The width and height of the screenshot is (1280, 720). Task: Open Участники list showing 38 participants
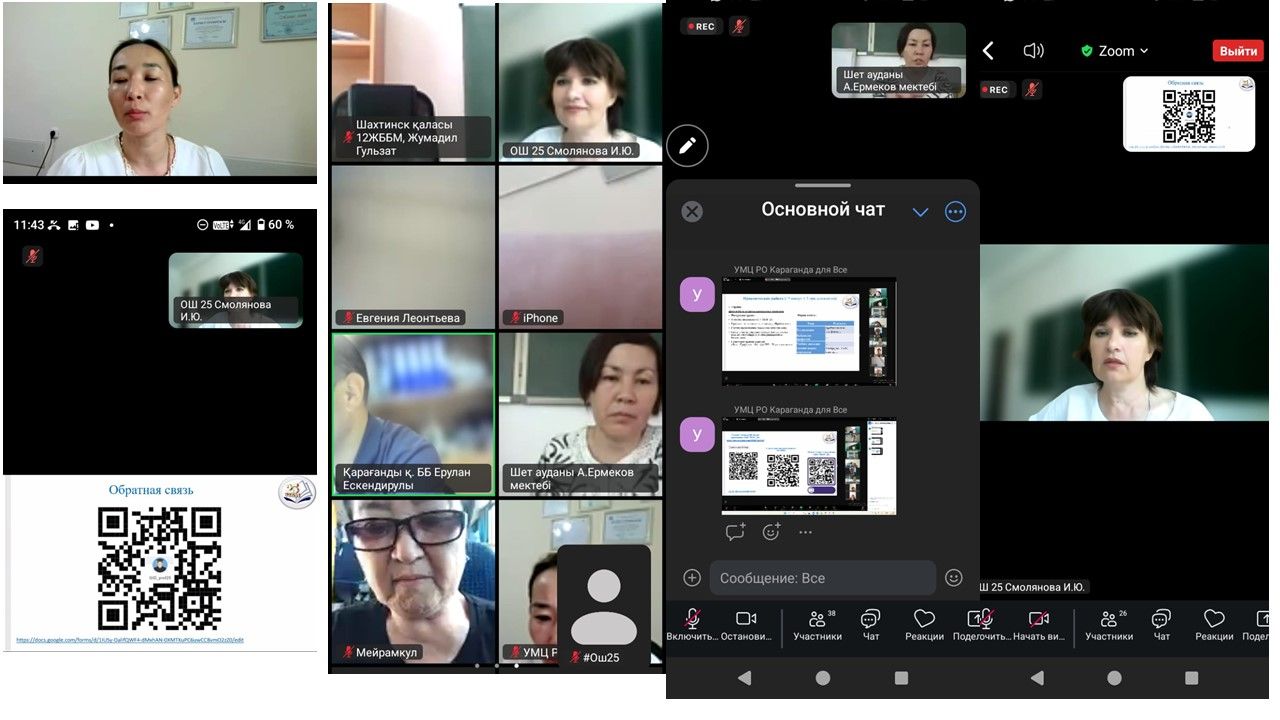tap(817, 625)
